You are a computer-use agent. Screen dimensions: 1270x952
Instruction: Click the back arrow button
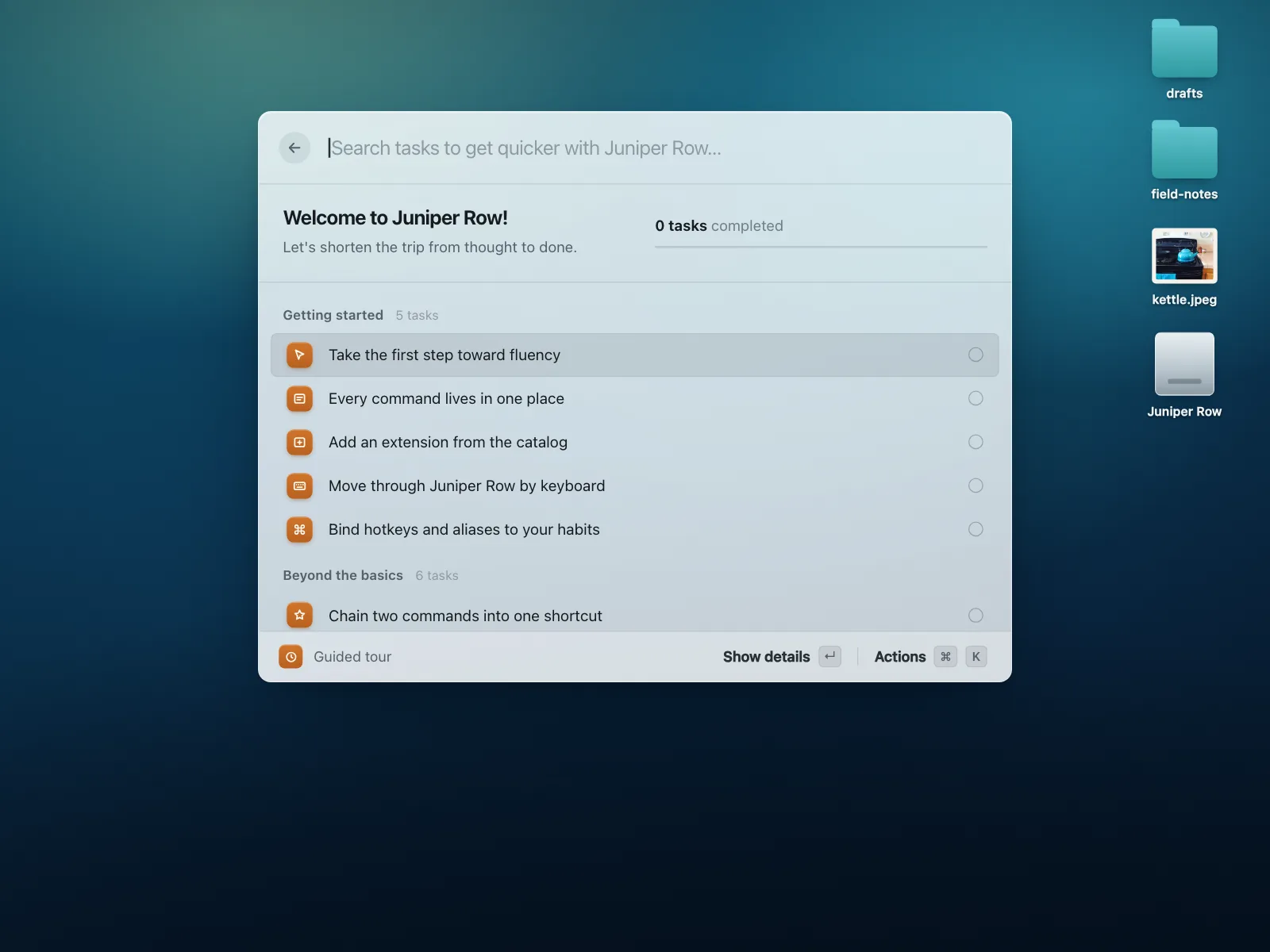coord(294,148)
